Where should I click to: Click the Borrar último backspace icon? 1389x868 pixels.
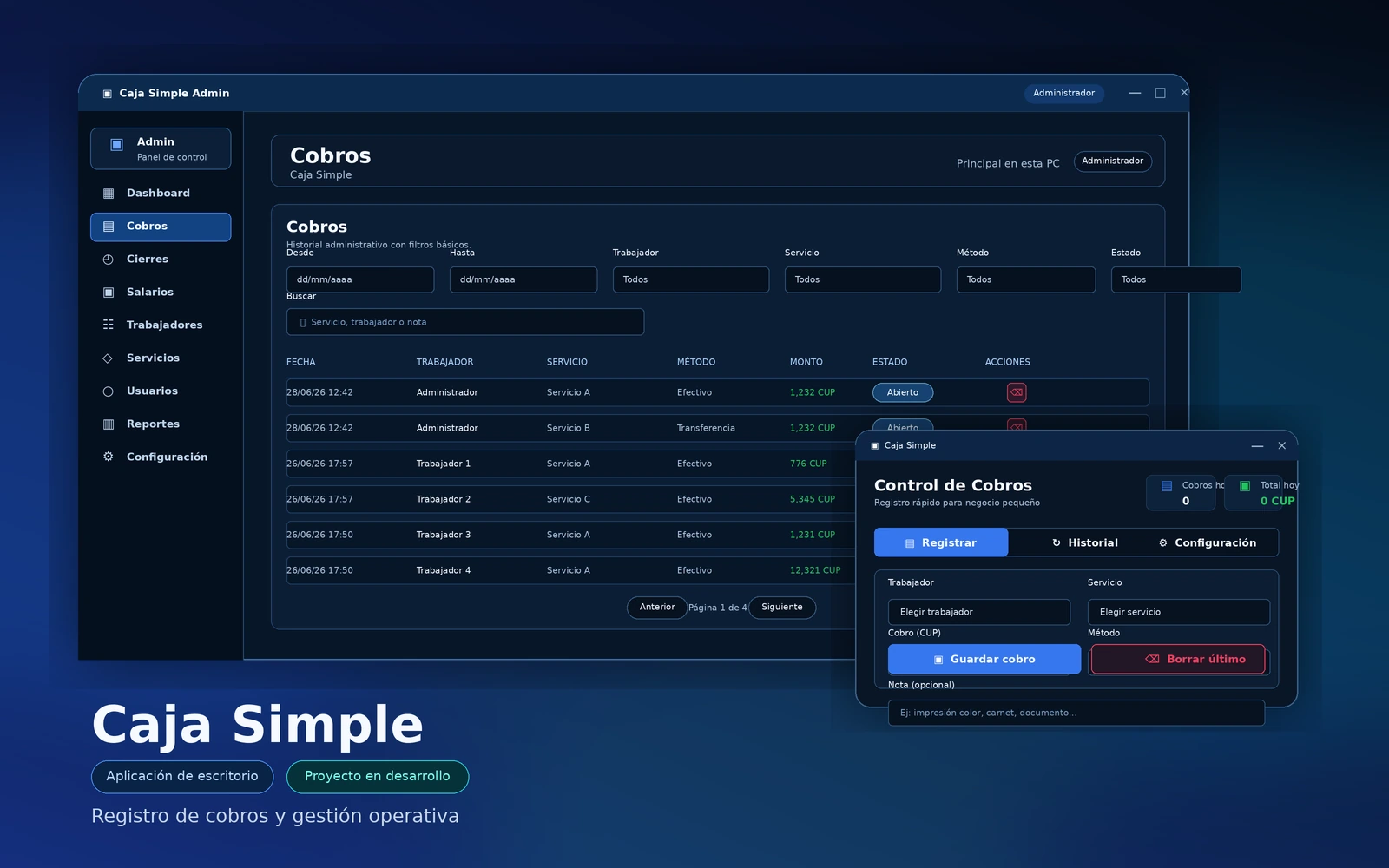(1152, 660)
